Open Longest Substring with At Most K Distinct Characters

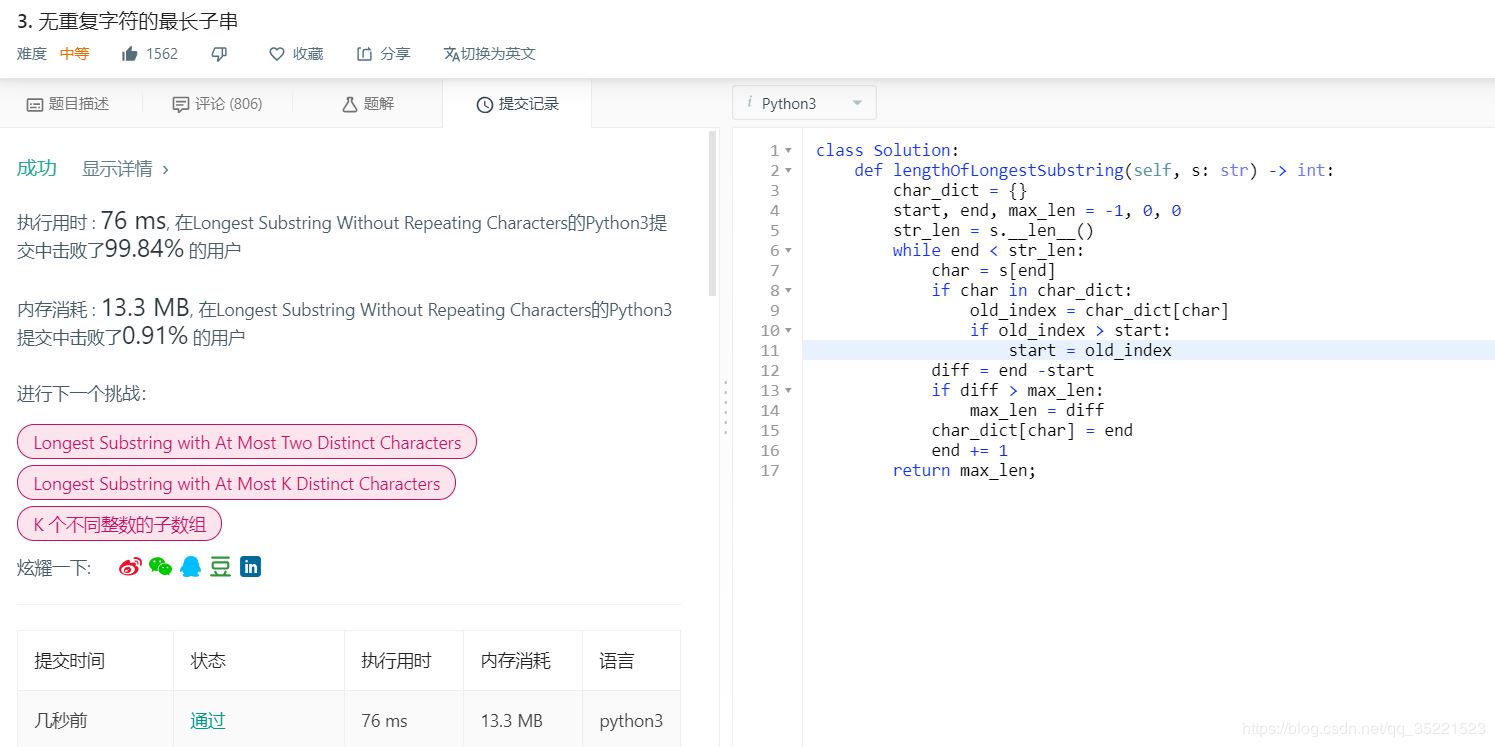(236, 483)
